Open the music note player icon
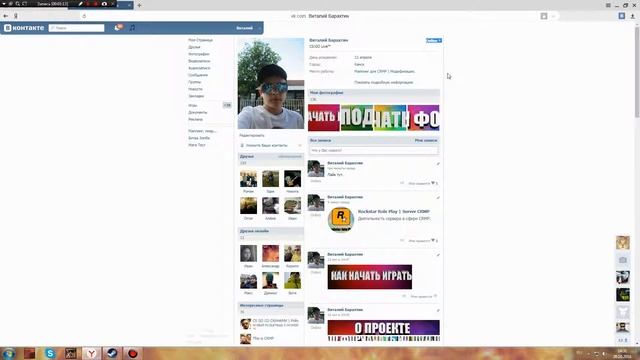640x360 pixels. point(132,28)
